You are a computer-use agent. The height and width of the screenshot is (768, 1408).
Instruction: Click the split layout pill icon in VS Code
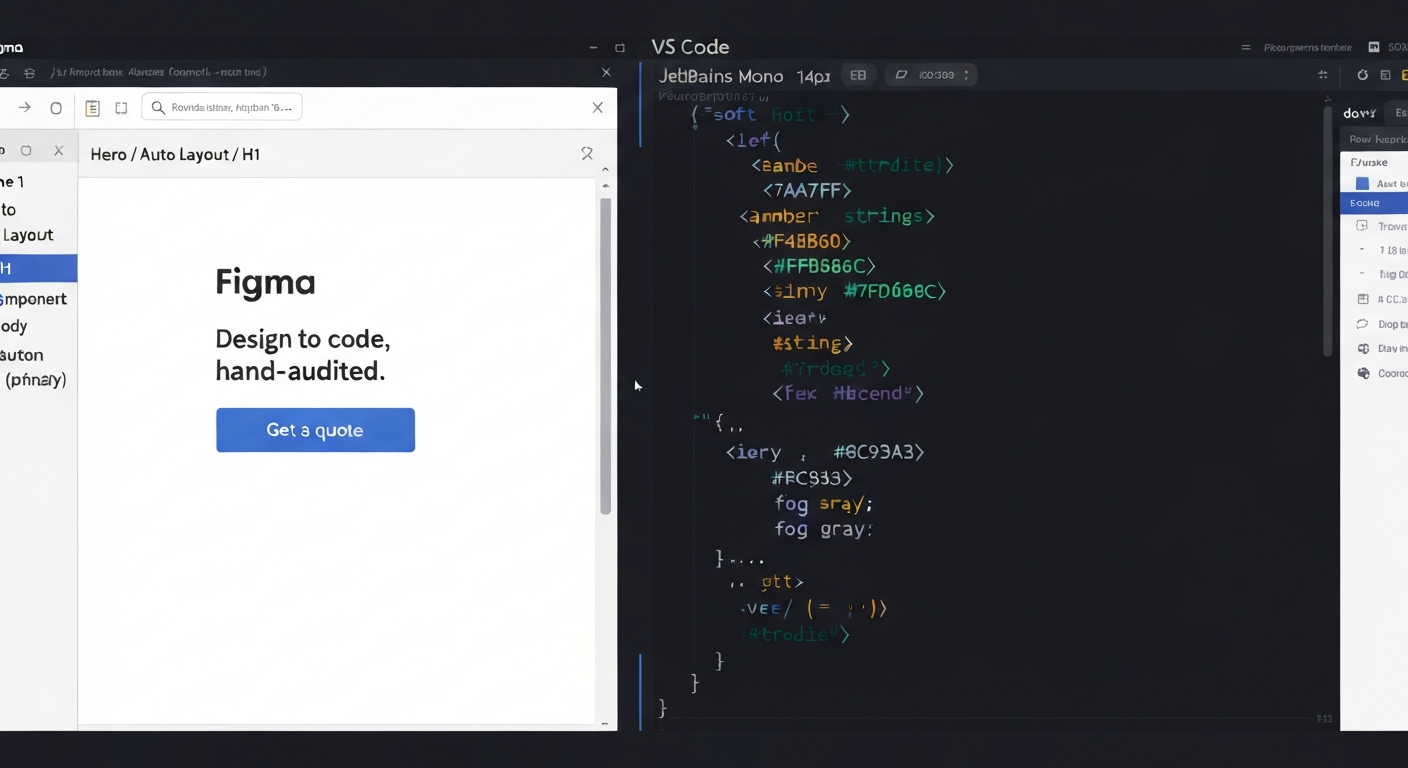point(858,75)
